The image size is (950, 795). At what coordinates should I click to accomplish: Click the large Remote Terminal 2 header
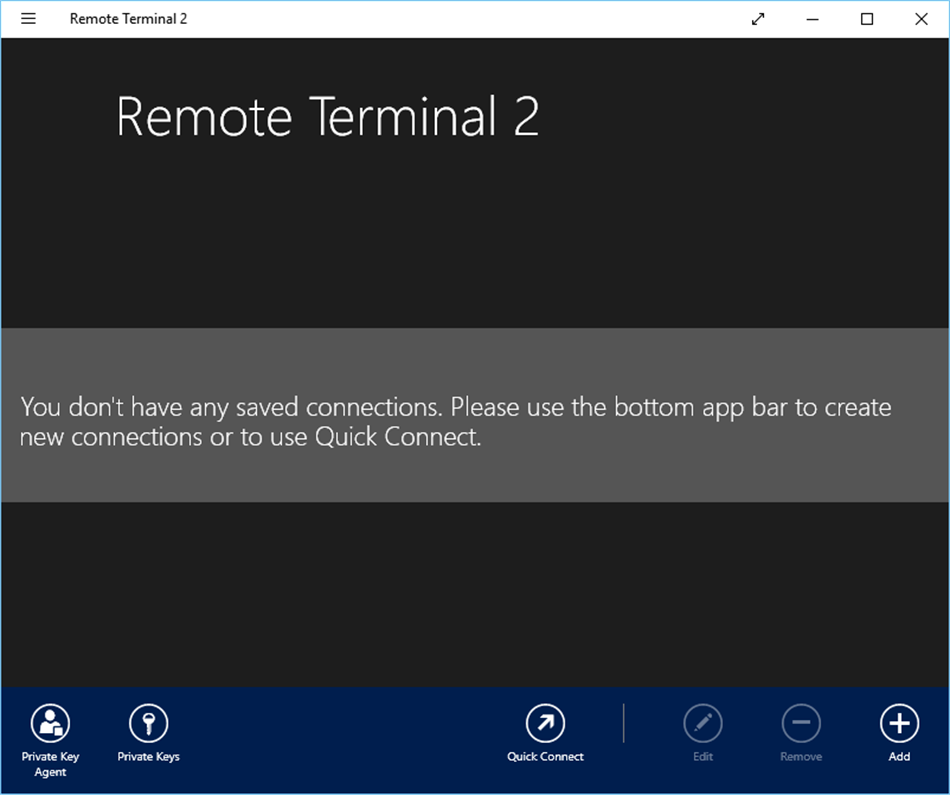click(x=329, y=117)
